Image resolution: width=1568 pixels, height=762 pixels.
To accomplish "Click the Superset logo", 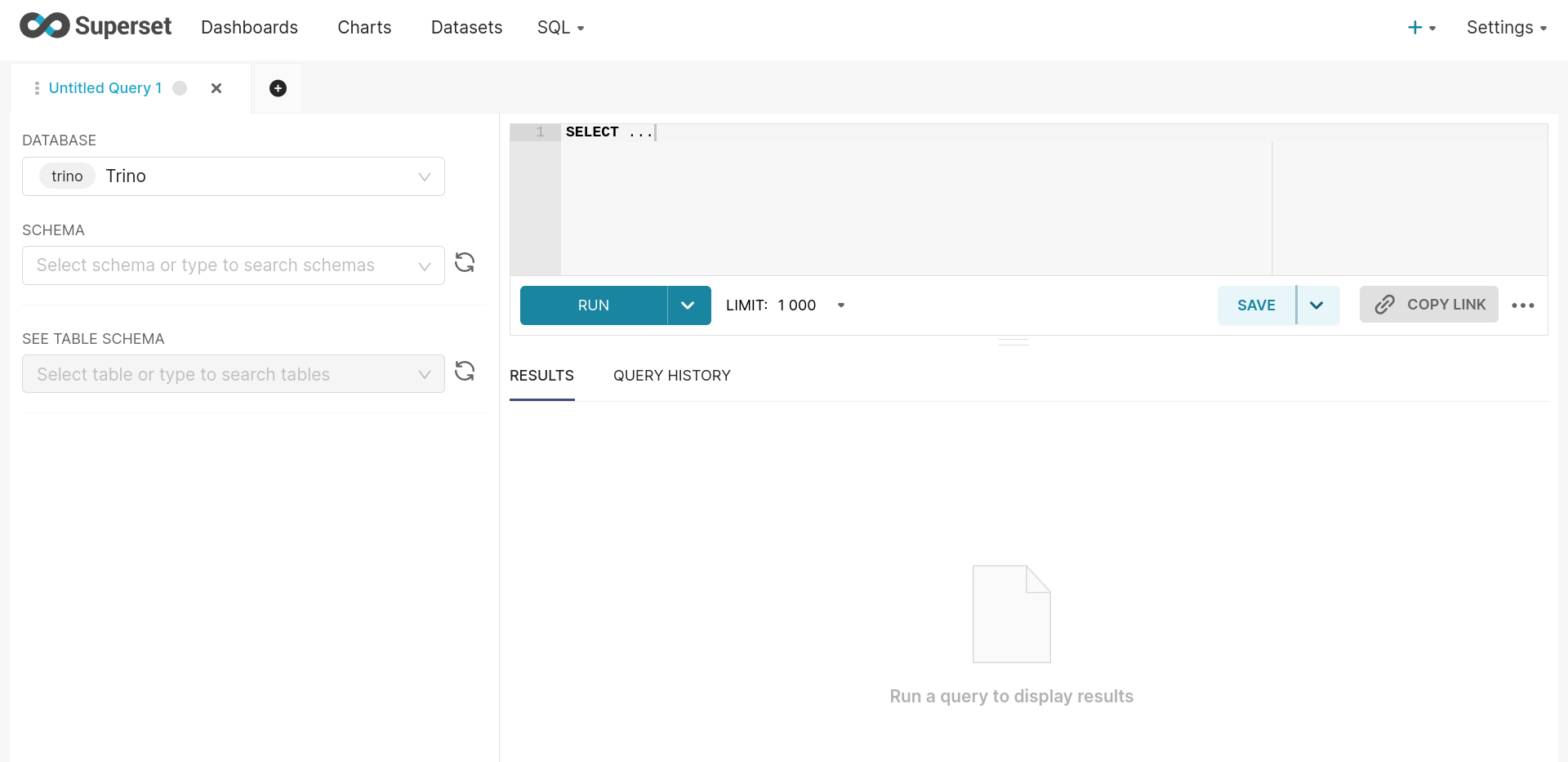I will (x=95, y=26).
